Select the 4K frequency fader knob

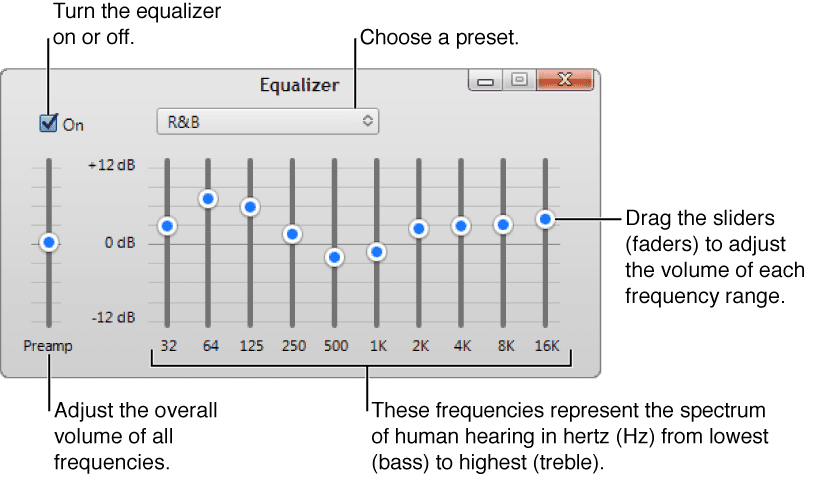pos(460,226)
